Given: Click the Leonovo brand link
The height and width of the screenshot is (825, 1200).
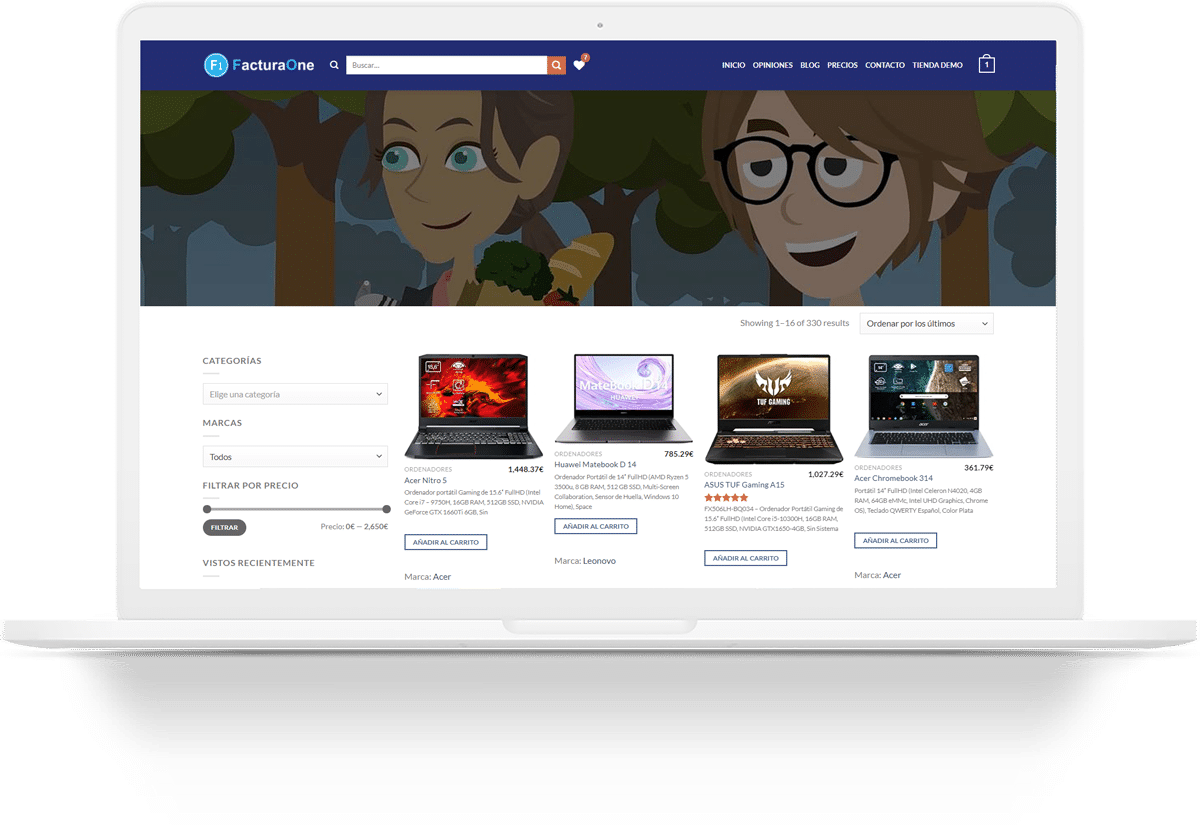Looking at the screenshot, I should point(599,561).
